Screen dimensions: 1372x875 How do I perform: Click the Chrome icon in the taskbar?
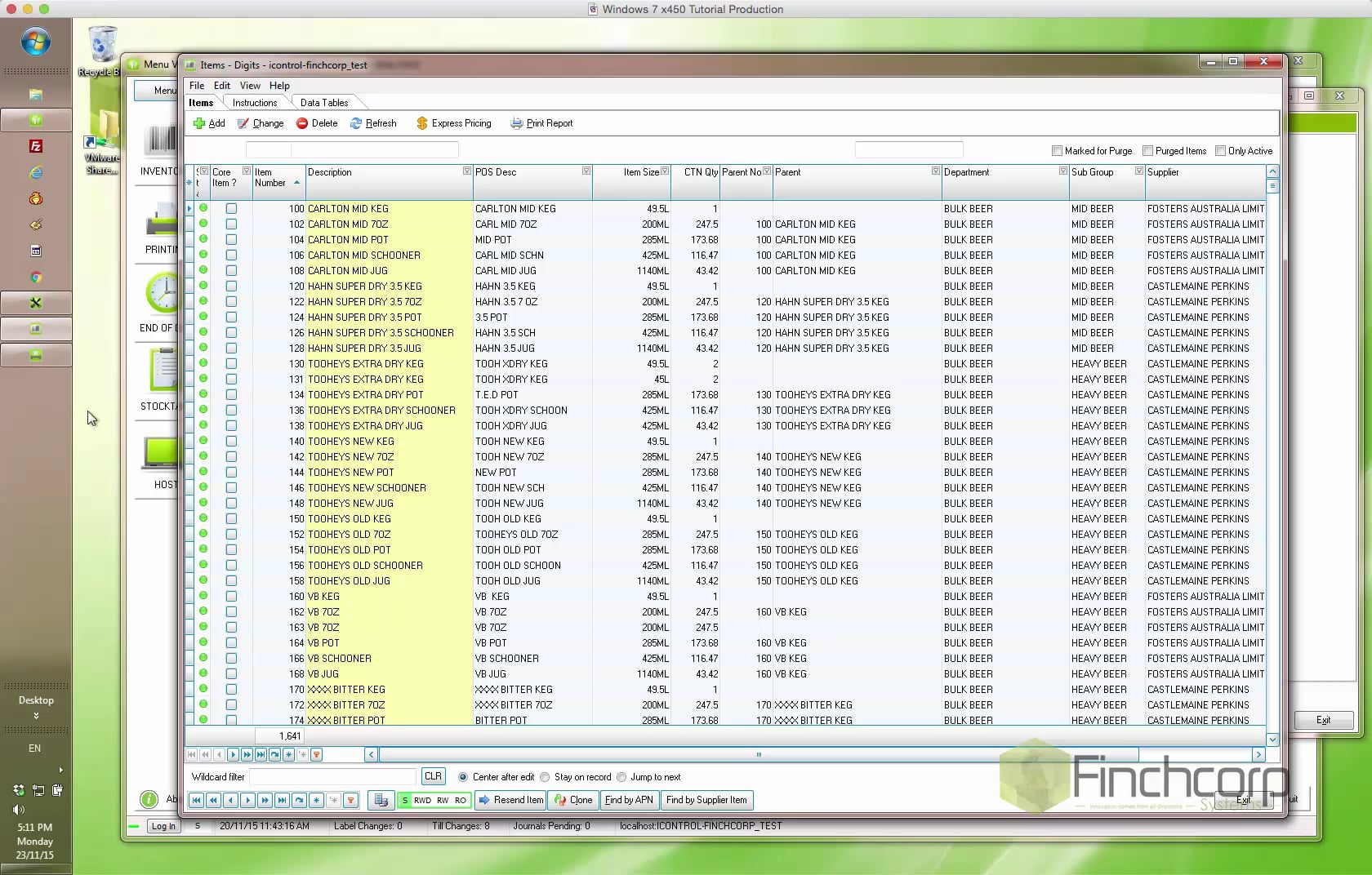tap(35, 277)
